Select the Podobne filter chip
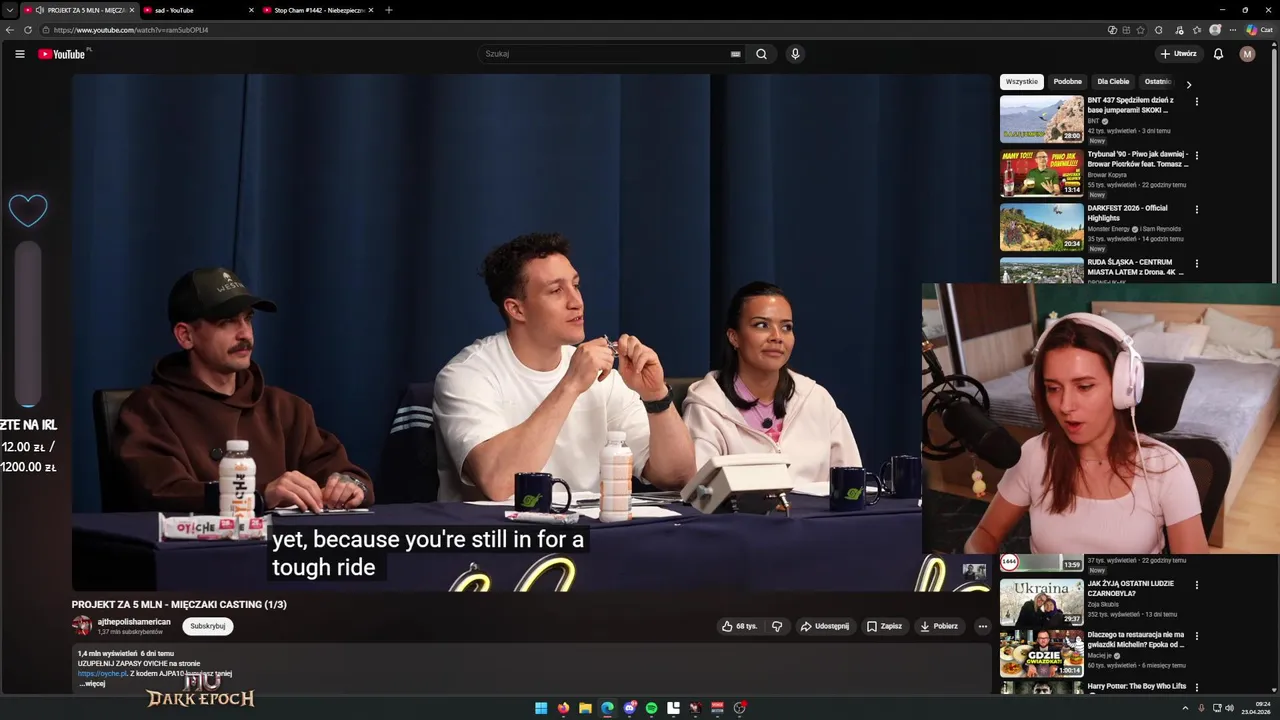1280x720 pixels. [x=1067, y=82]
